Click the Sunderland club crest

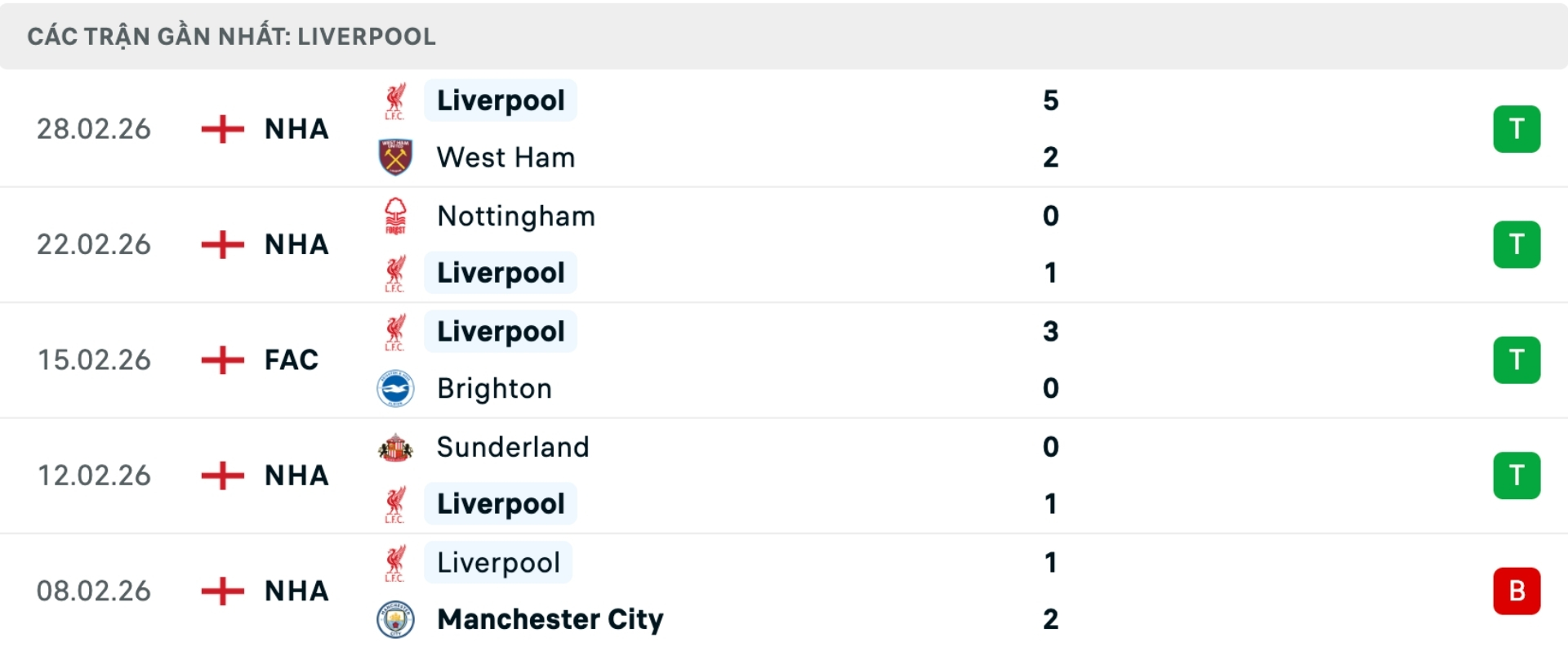pyautogui.click(x=395, y=446)
